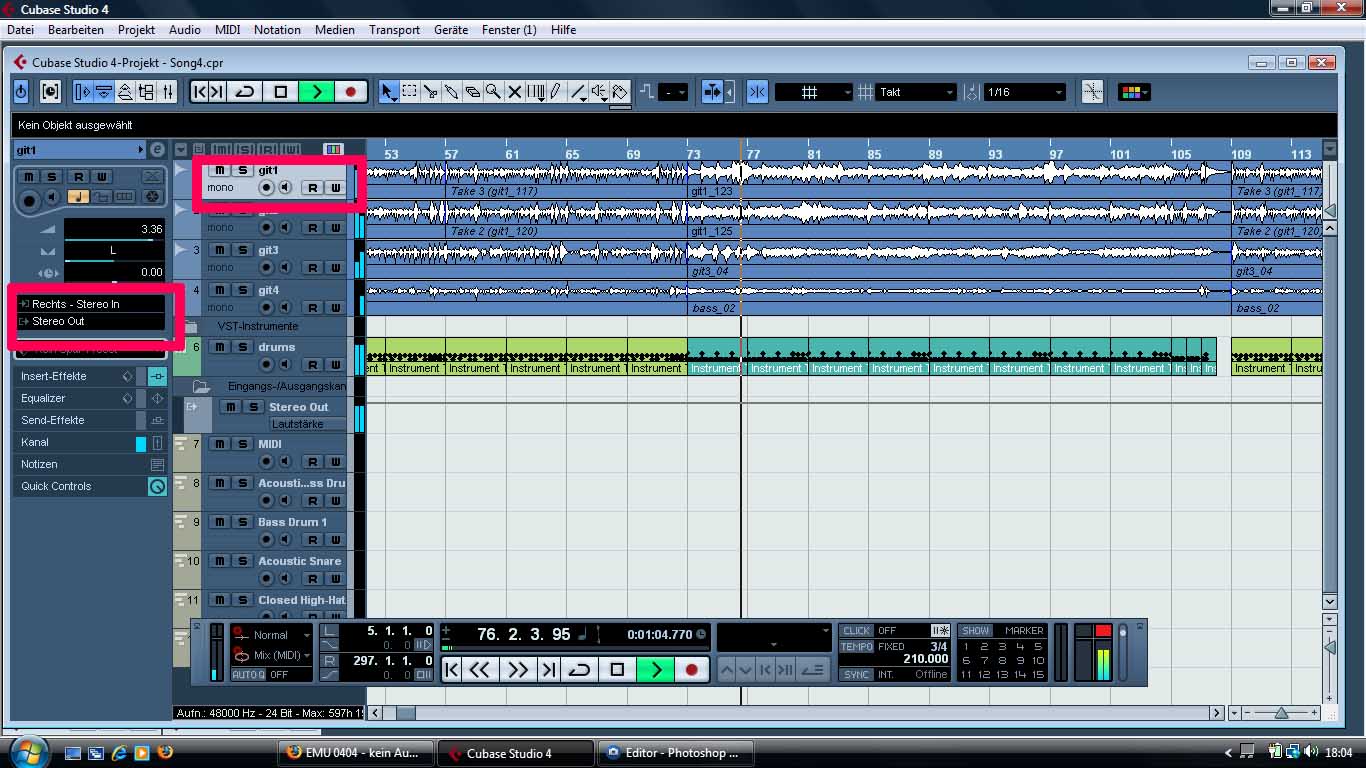Mute the git1 track
Viewport: 1366px width, 768px height.
pos(220,171)
